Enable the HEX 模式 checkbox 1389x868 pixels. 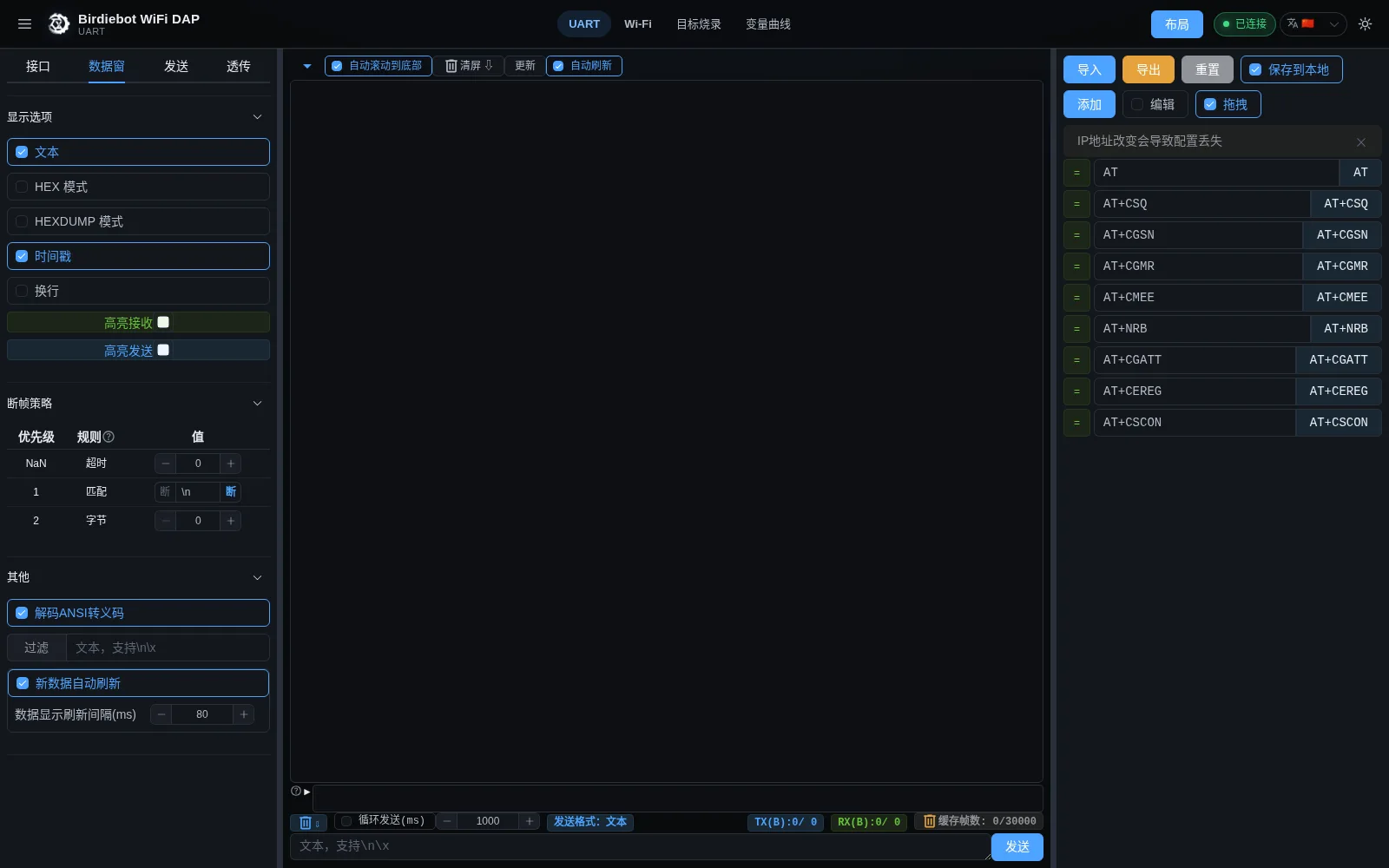(x=22, y=187)
